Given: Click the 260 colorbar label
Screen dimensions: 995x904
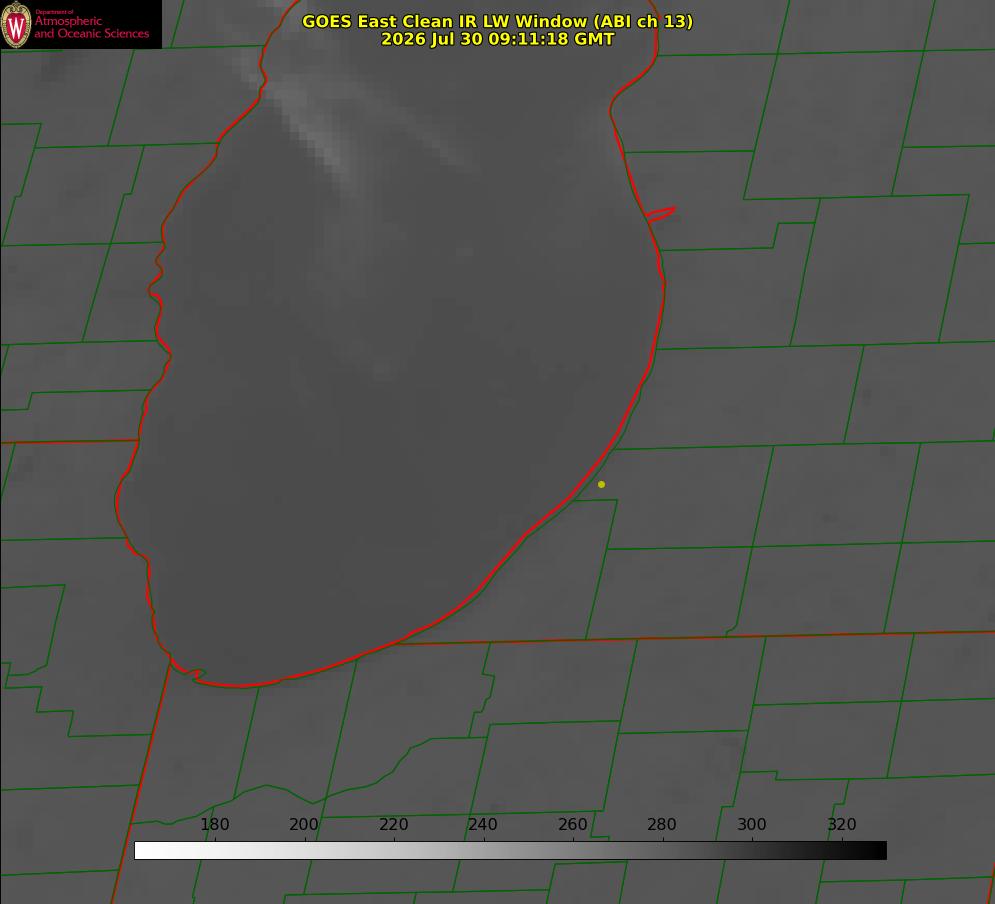Looking at the screenshot, I should click(572, 824).
